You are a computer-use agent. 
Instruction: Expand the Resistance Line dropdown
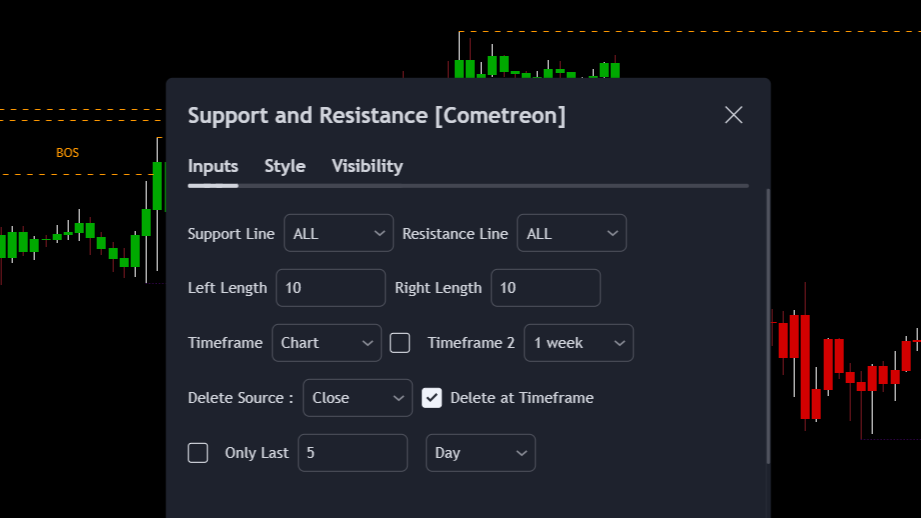point(571,233)
